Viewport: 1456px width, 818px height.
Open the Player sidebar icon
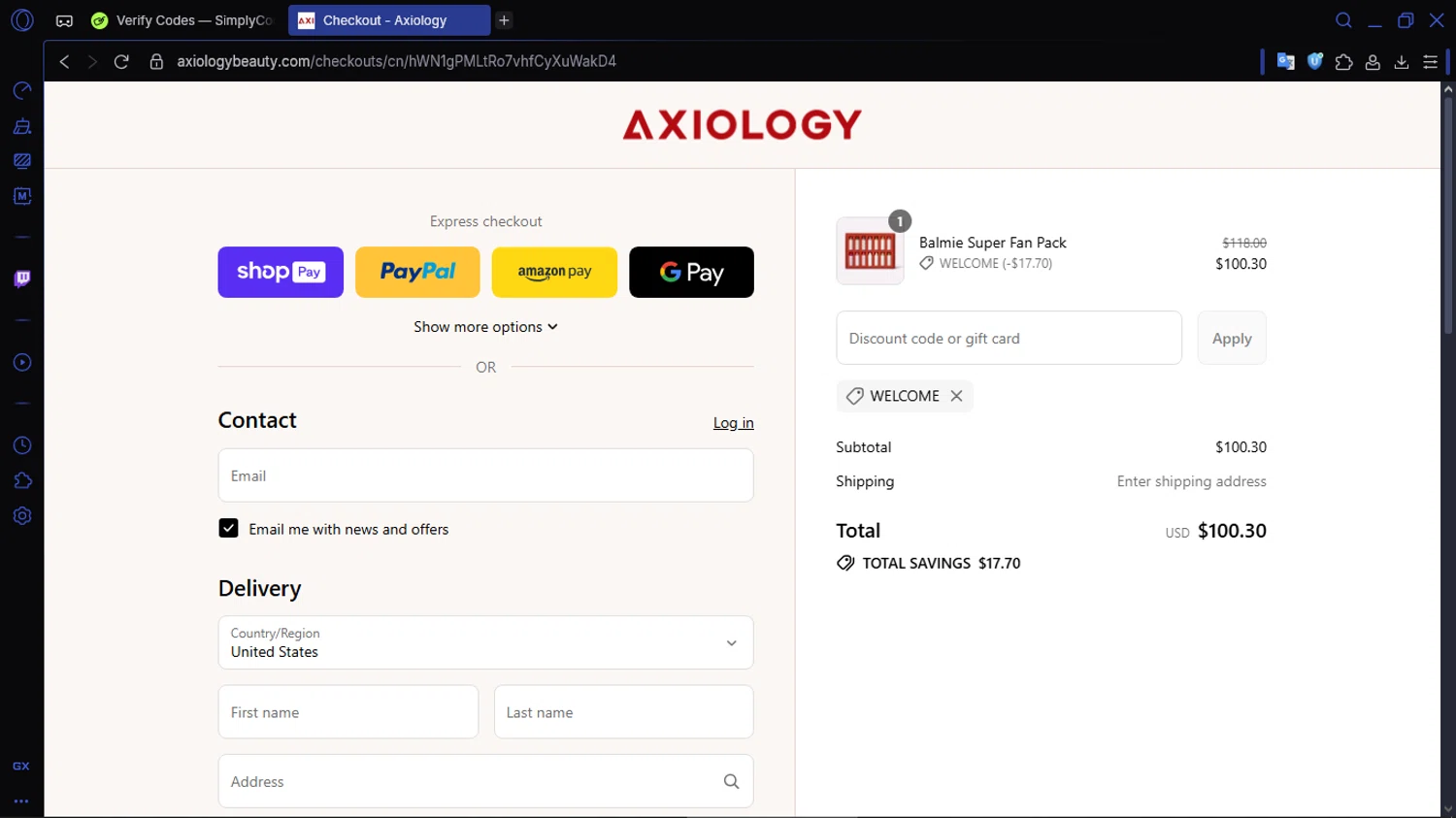[x=21, y=363]
